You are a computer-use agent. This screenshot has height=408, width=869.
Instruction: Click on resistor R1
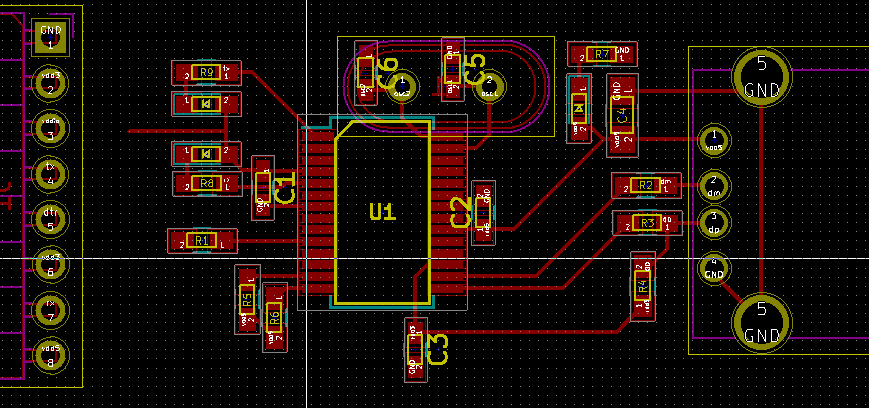coord(201,240)
